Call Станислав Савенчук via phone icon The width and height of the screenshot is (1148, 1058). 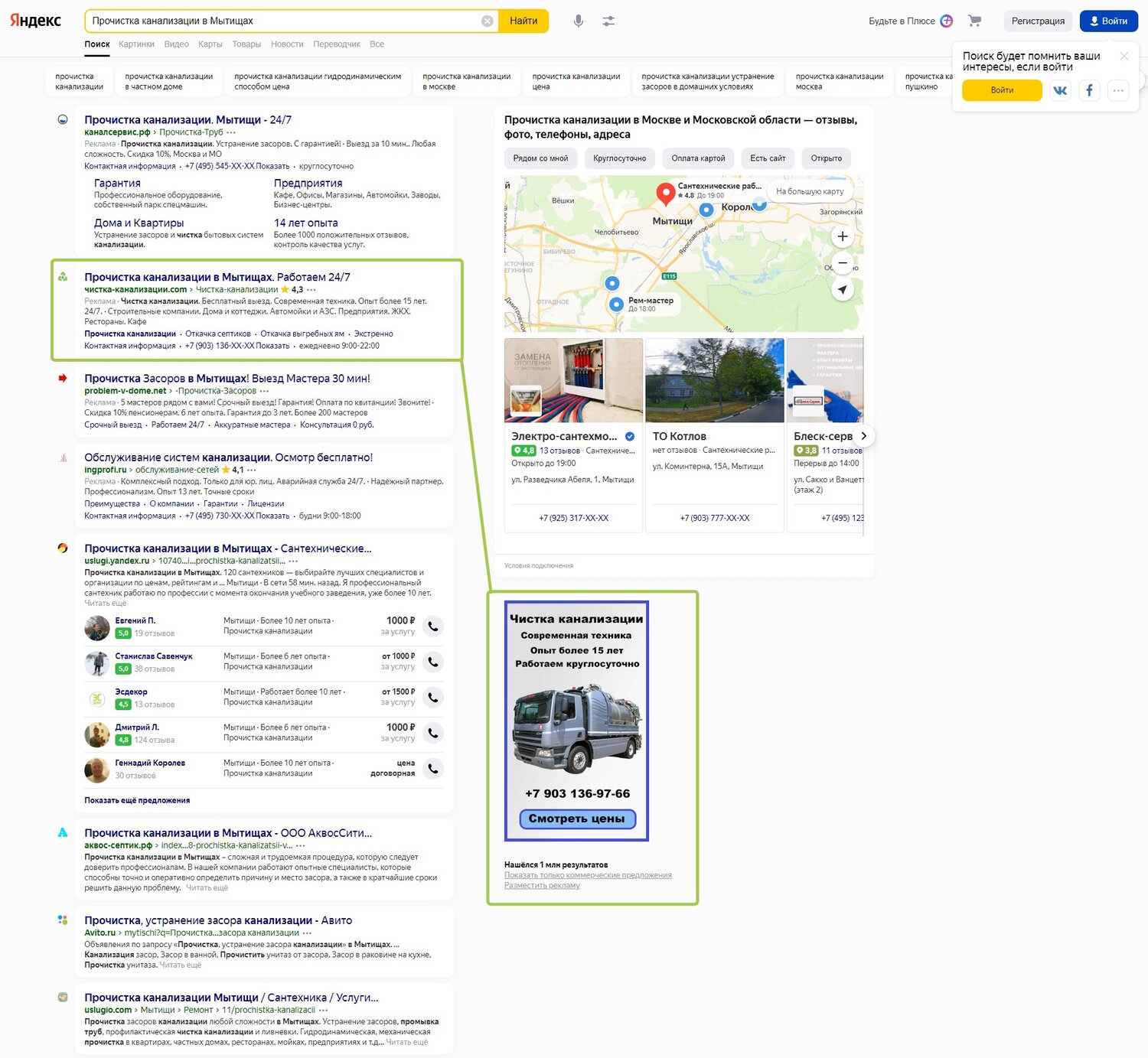click(433, 662)
